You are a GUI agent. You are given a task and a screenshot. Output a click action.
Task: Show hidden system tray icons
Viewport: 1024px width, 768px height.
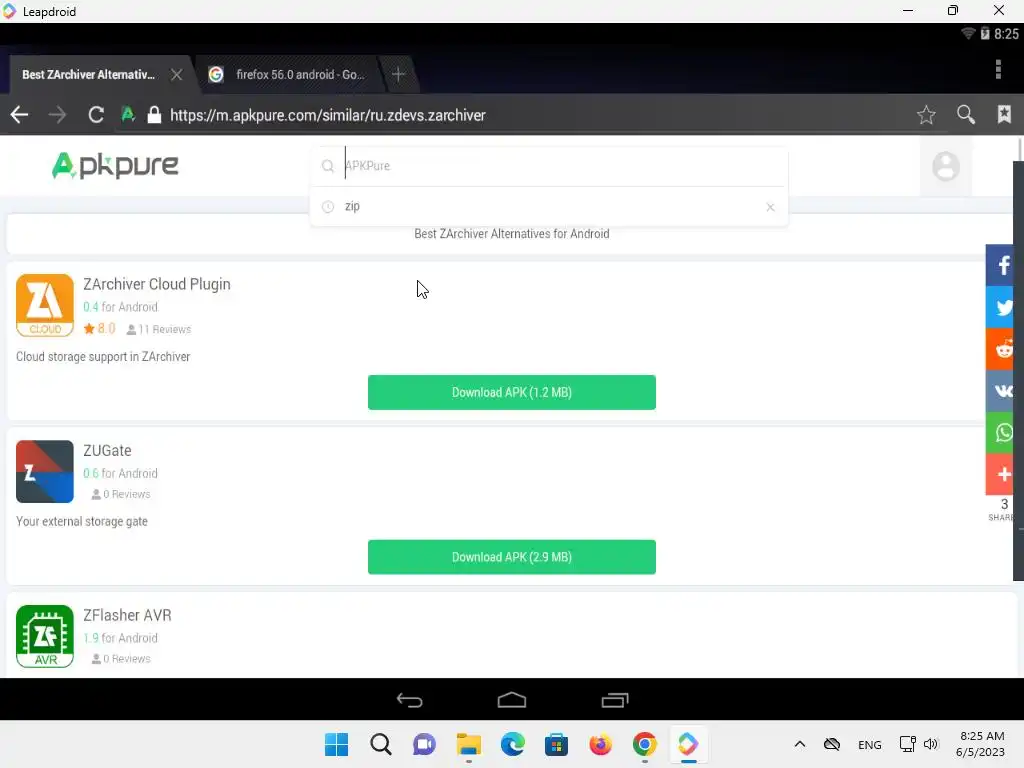coord(799,744)
